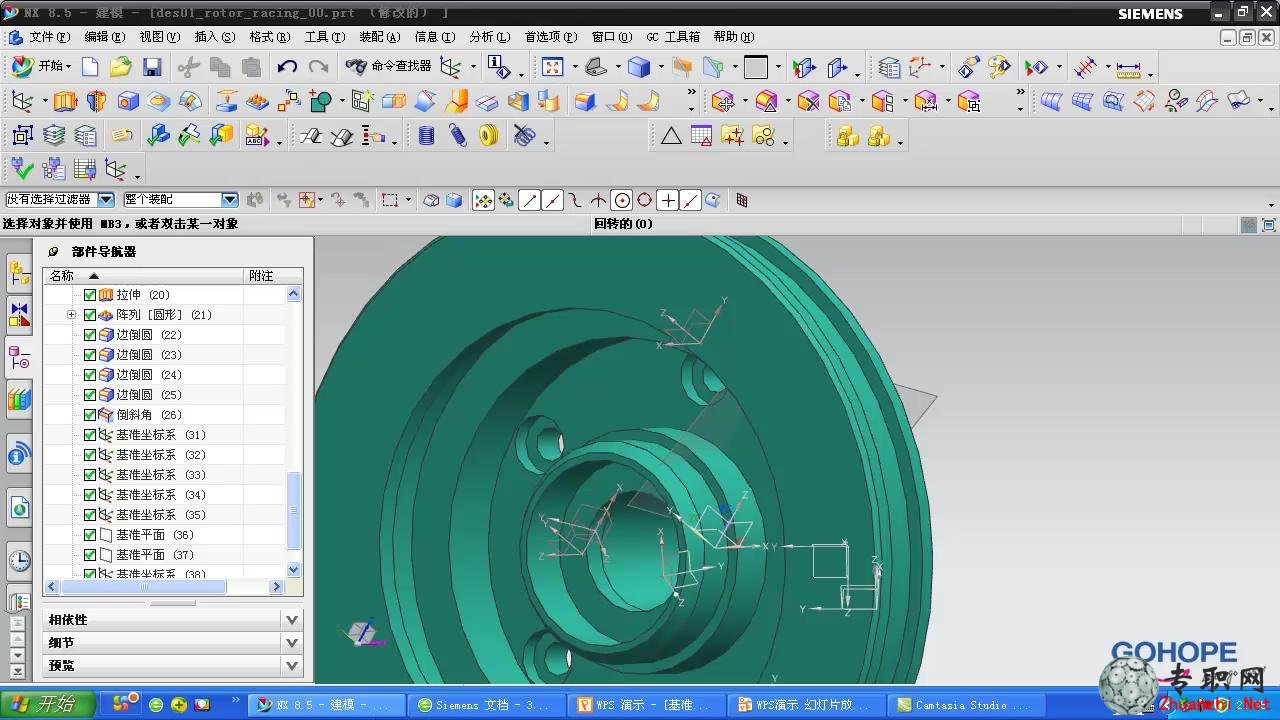Open the 插入(S) menu

(215, 37)
